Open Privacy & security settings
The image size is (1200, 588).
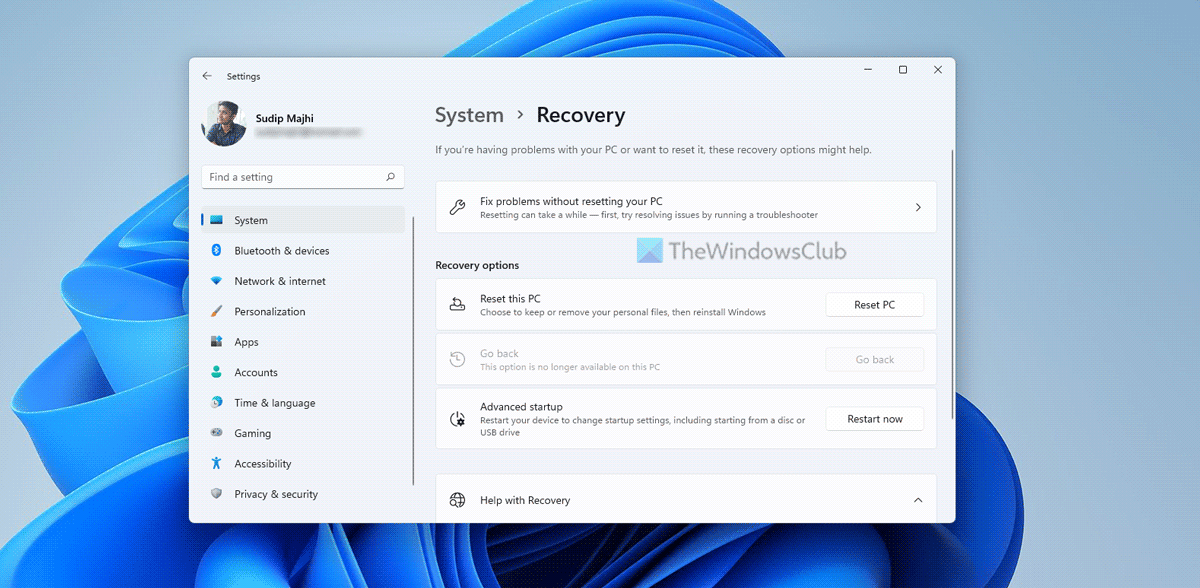pos(275,494)
